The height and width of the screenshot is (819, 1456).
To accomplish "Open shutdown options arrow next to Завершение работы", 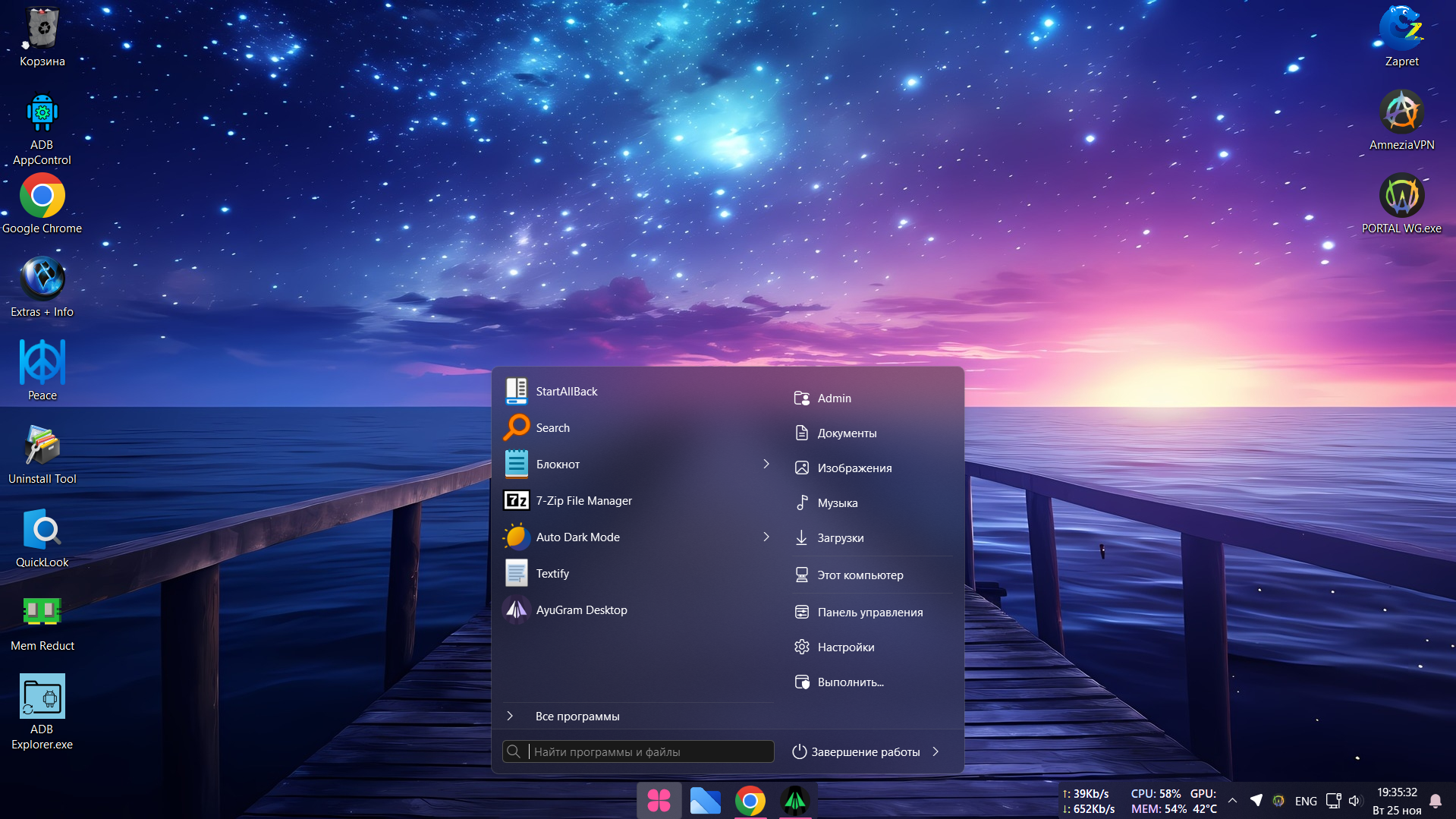I will tap(936, 751).
